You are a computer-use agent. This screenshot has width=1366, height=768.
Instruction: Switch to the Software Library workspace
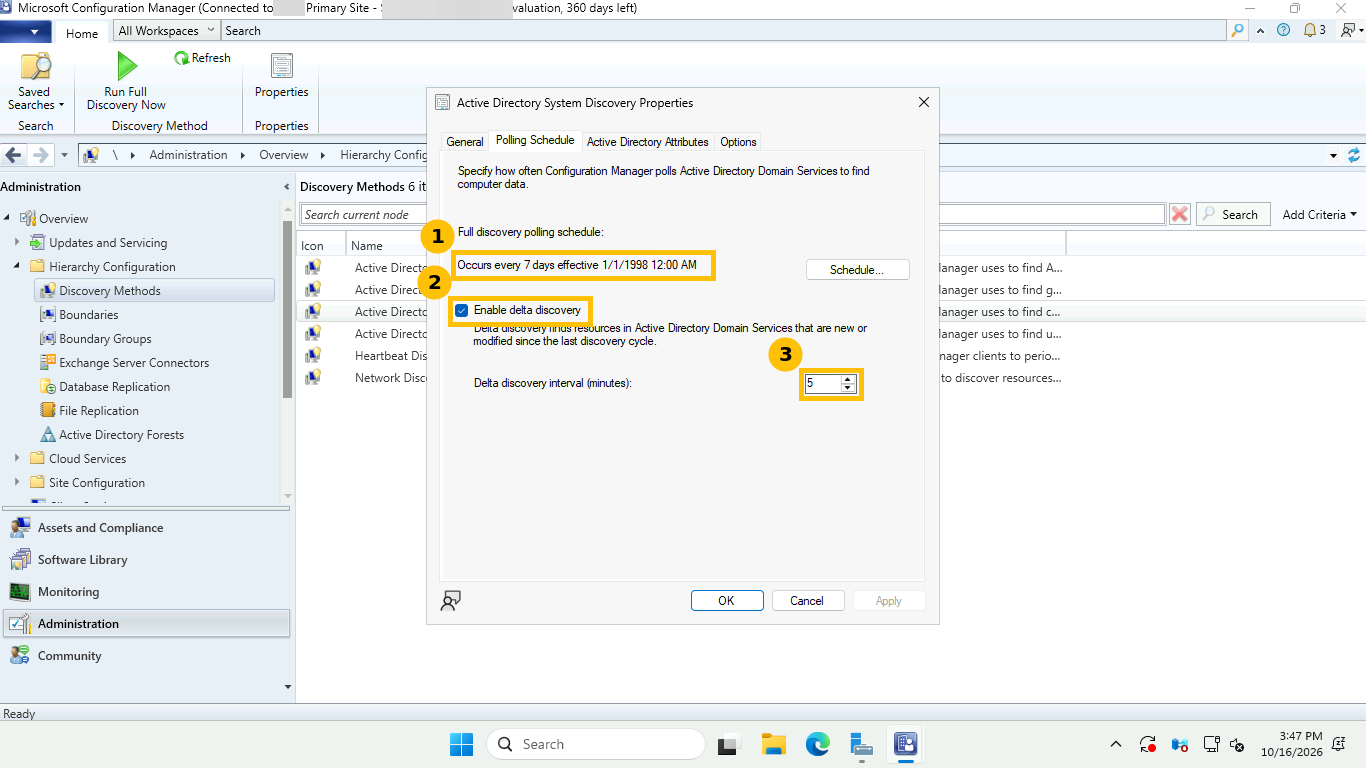[x=146, y=560]
